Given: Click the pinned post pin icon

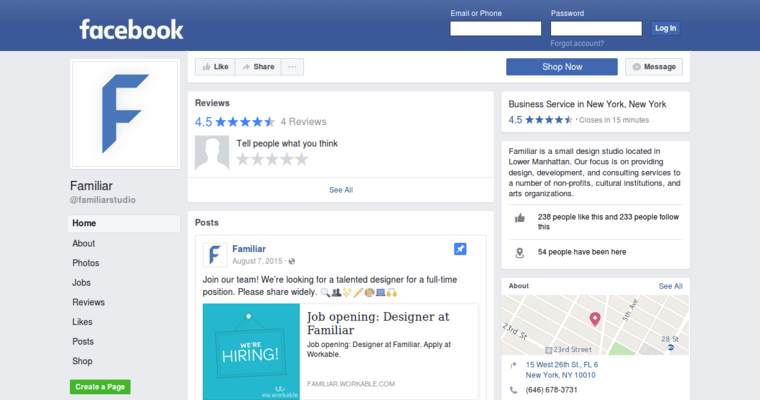Looking at the screenshot, I should [x=460, y=249].
